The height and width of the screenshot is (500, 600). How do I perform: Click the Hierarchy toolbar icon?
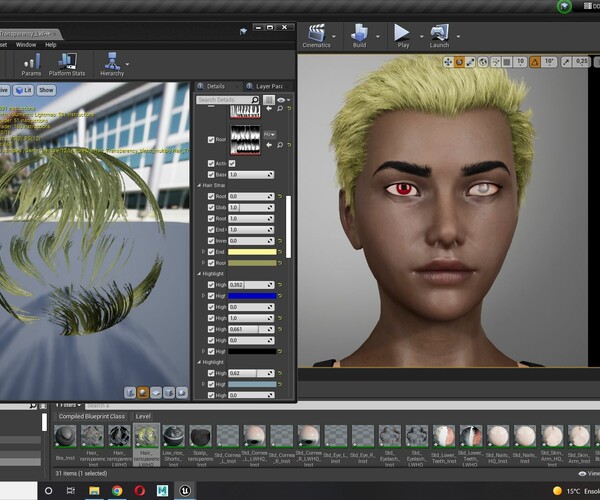click(x=112, y=61)
